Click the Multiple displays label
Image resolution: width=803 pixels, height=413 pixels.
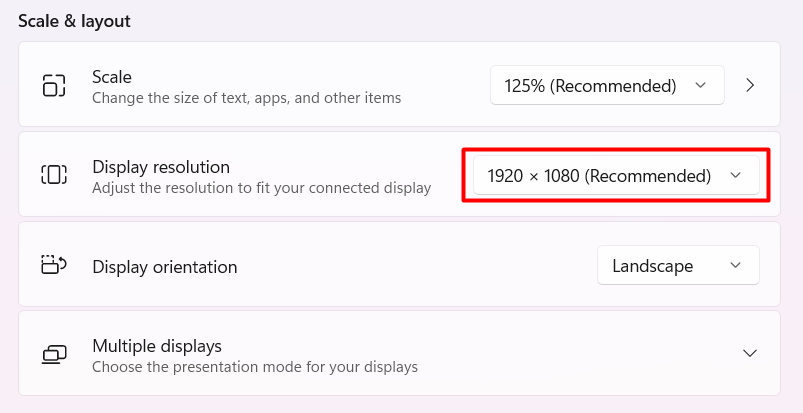coord(157,345)
